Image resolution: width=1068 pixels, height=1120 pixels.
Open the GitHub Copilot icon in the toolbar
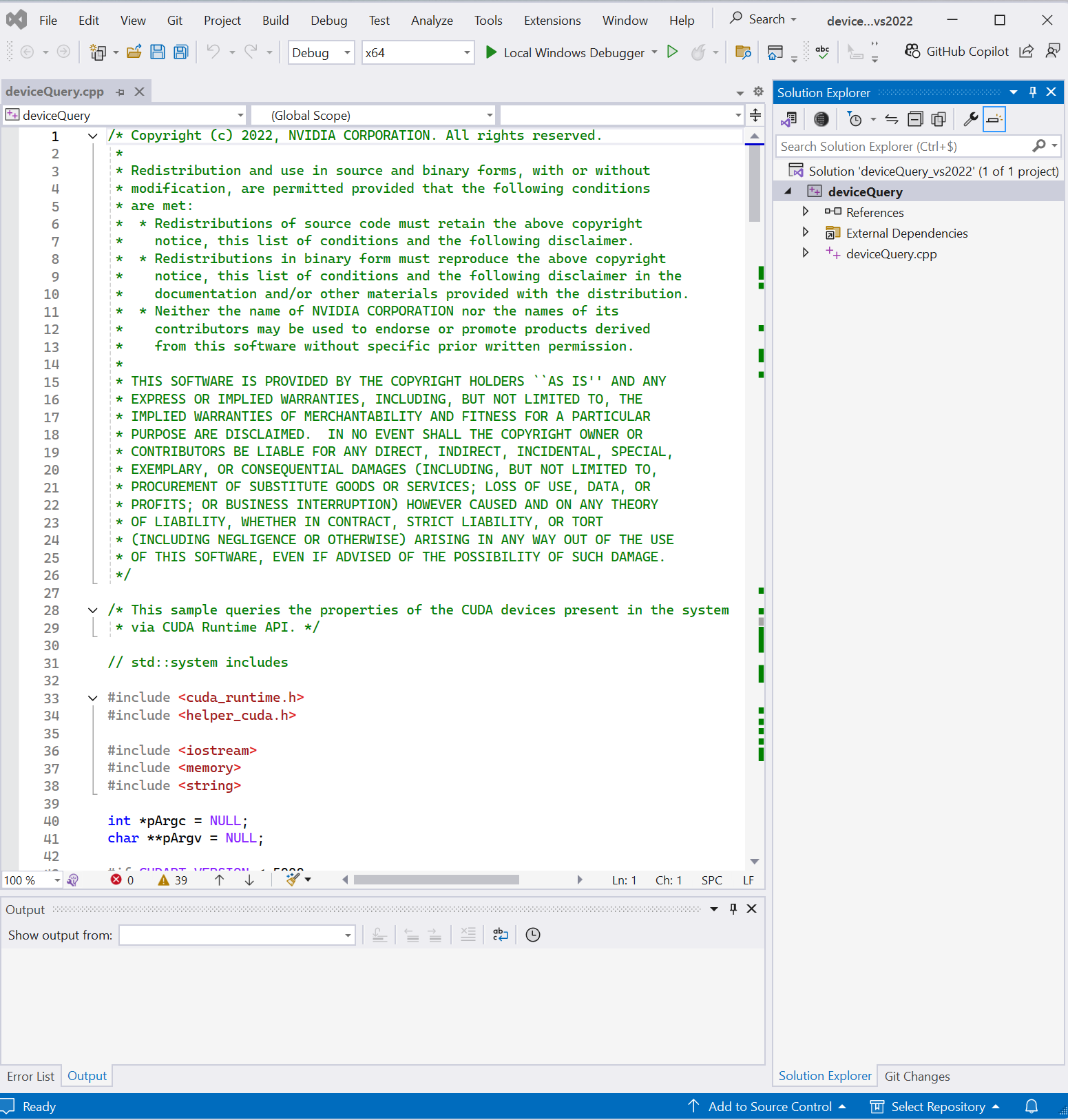tap(912, 52)
